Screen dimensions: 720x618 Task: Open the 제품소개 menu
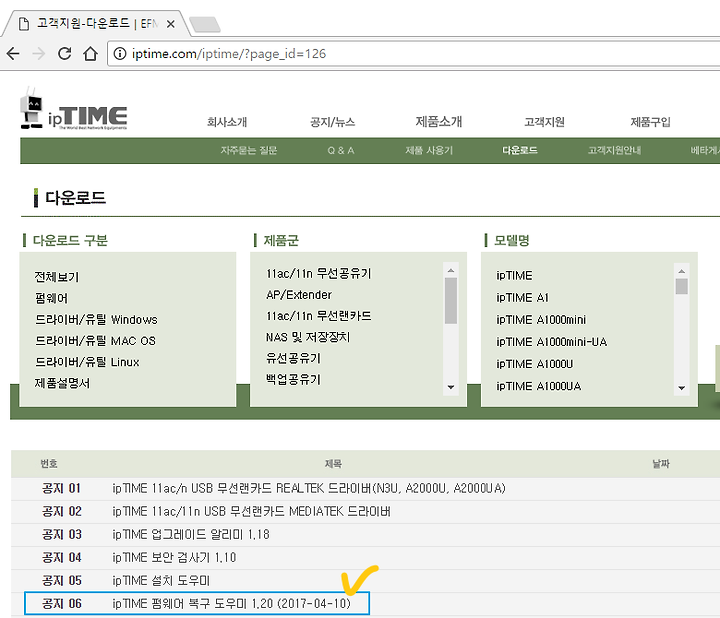(x=439, y=122)
